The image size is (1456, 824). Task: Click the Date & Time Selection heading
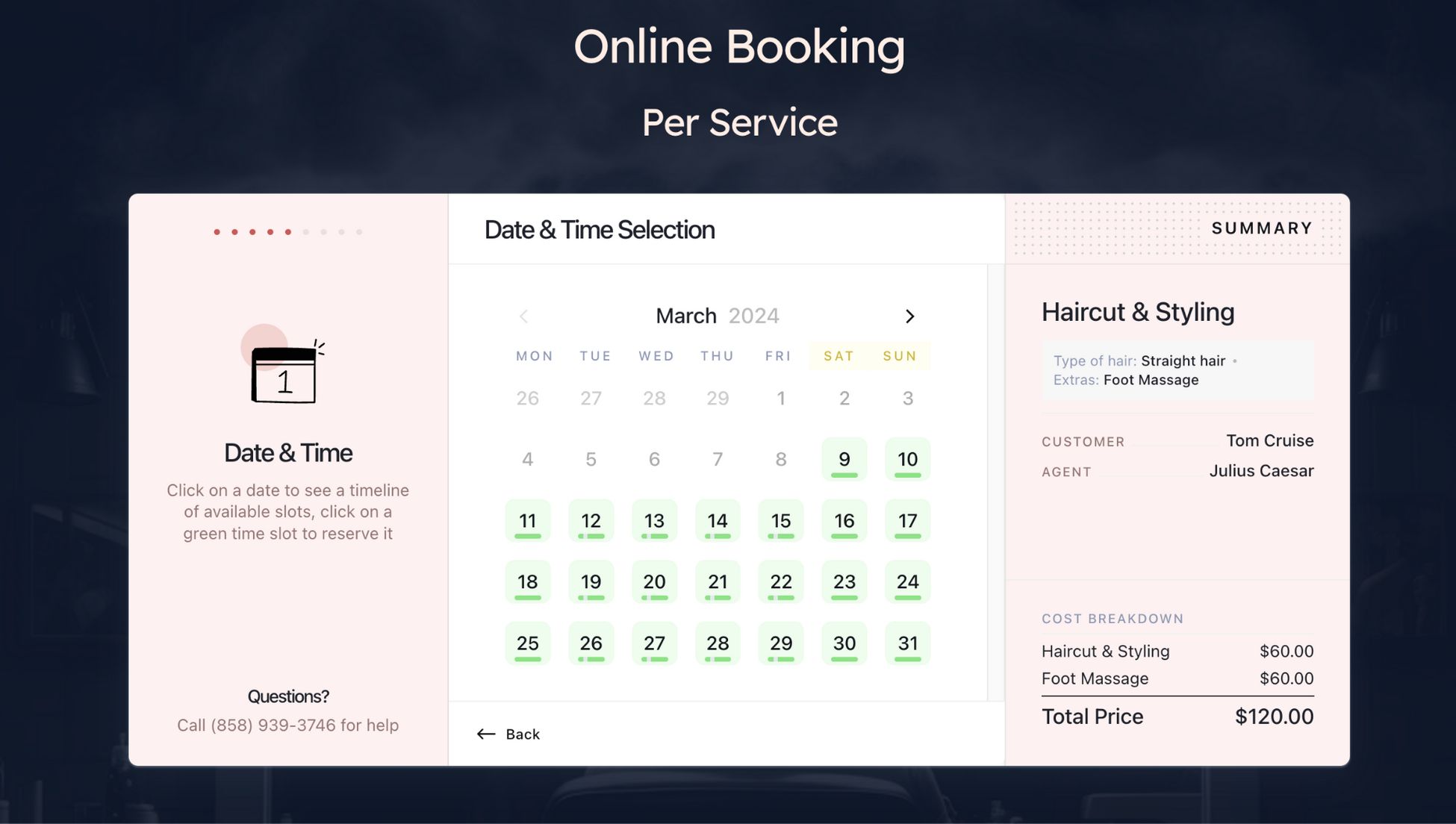tap(600, 230)
